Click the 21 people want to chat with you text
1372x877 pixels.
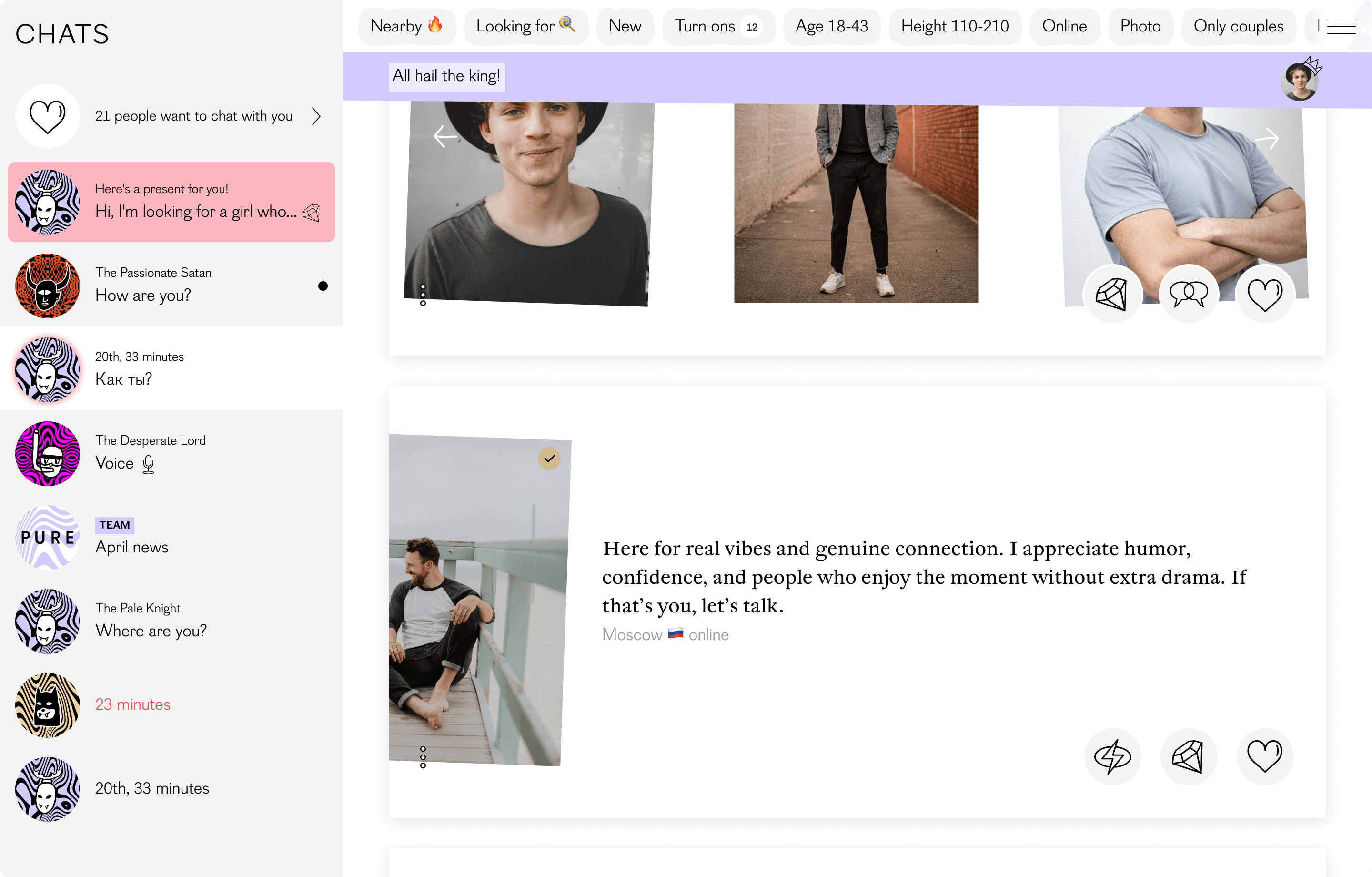(x=194, y=116)
